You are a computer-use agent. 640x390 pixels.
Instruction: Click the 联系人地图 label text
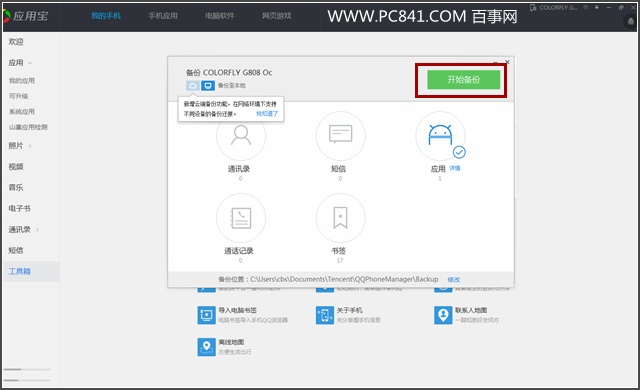(471, 310)
